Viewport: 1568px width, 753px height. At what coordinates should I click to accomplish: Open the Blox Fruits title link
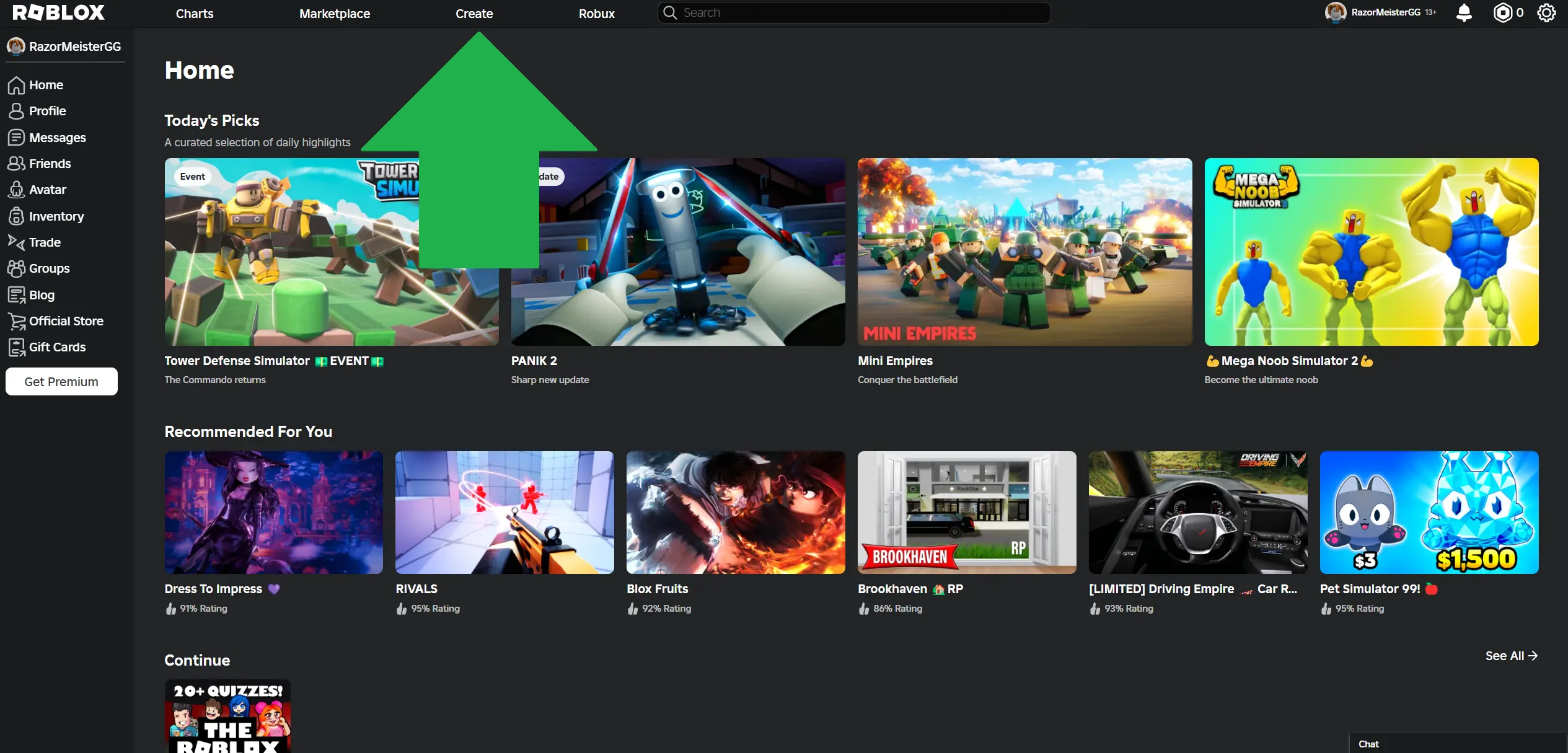[x=658, y=589]
